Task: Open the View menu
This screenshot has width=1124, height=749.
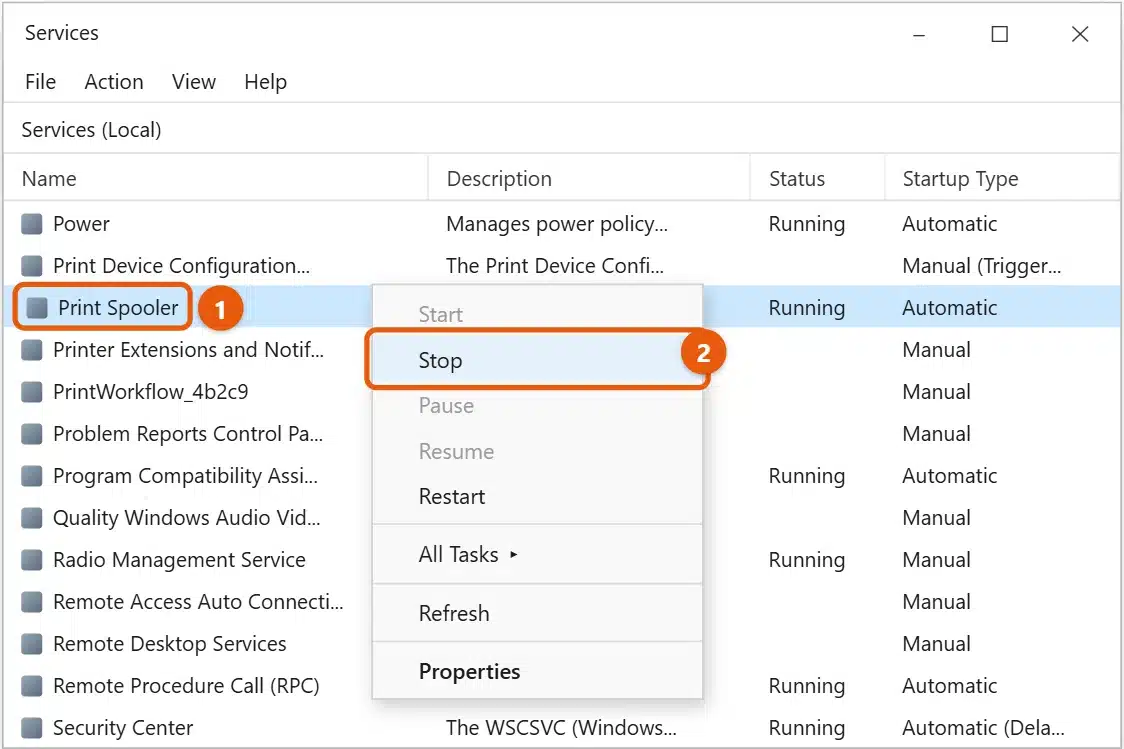Action: (x=194, y=82)
